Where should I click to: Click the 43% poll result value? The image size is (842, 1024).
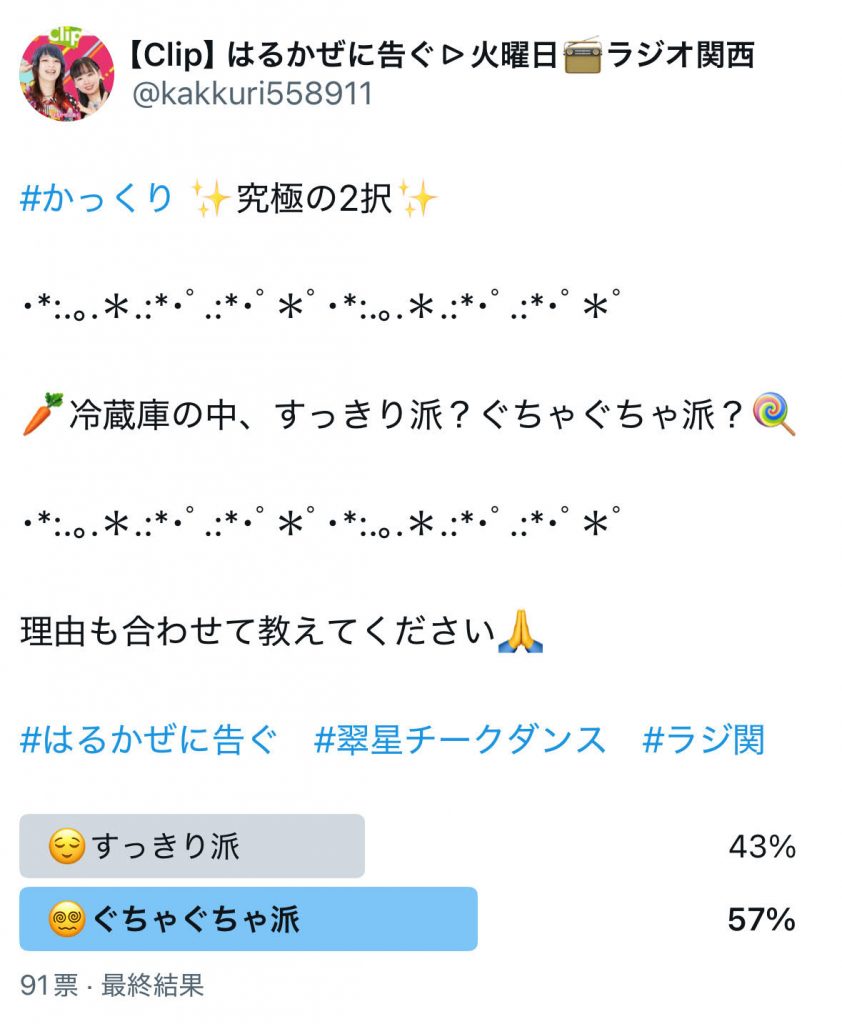click(761, 848)
